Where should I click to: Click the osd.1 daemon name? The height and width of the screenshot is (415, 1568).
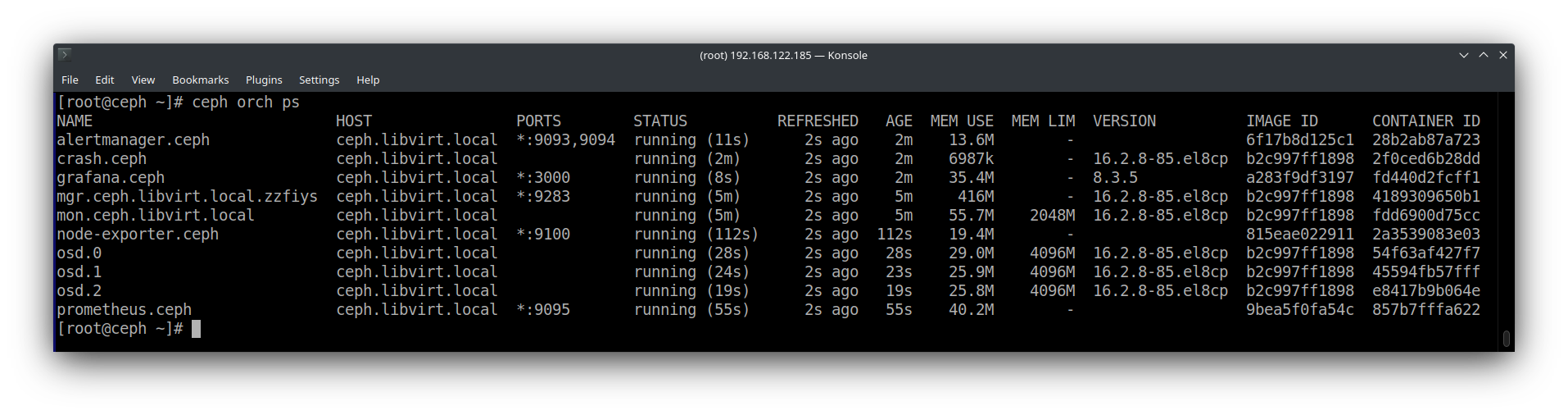point(79,272)
